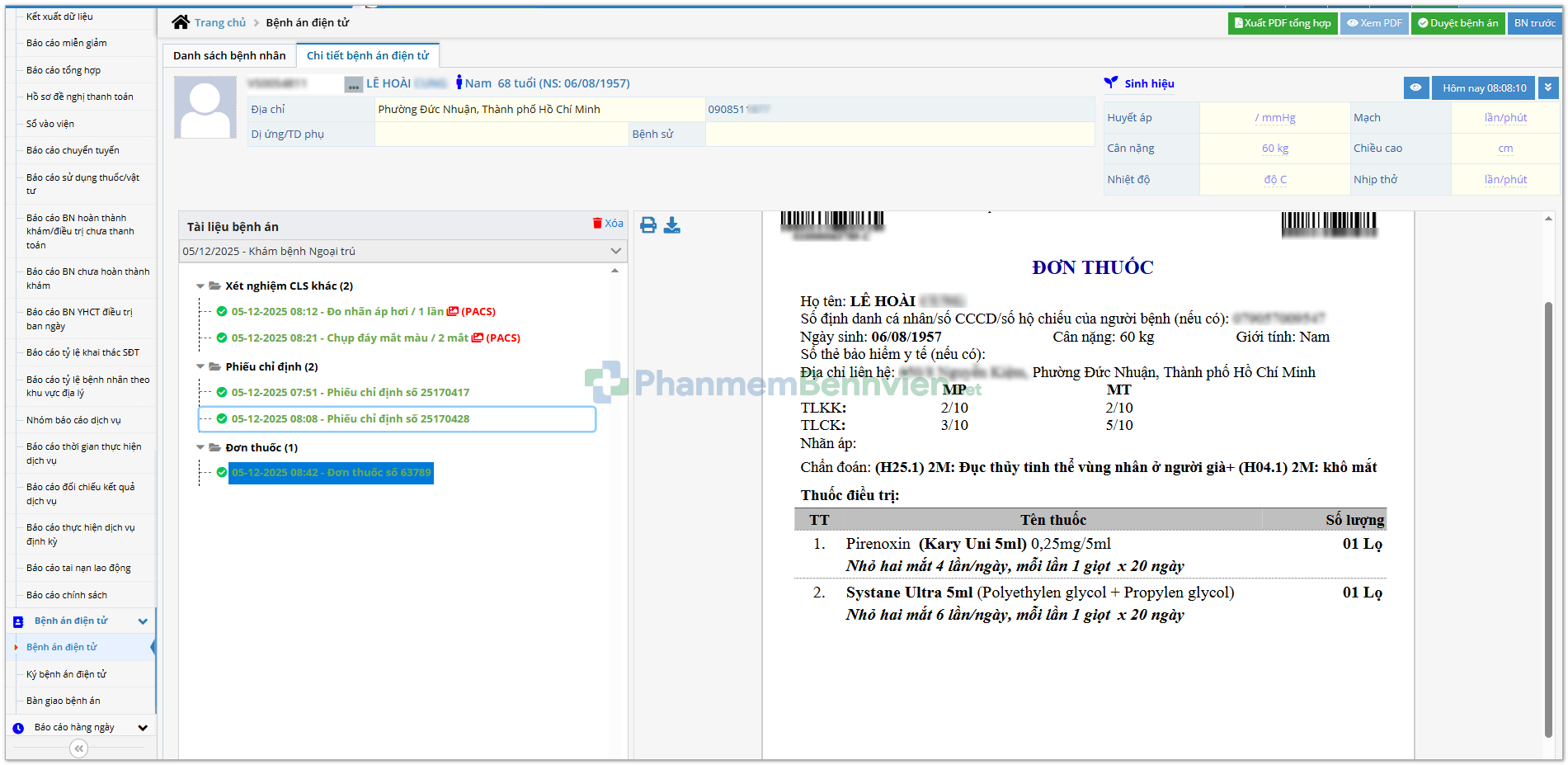Click the printer icon above the document

coord(648,225)
